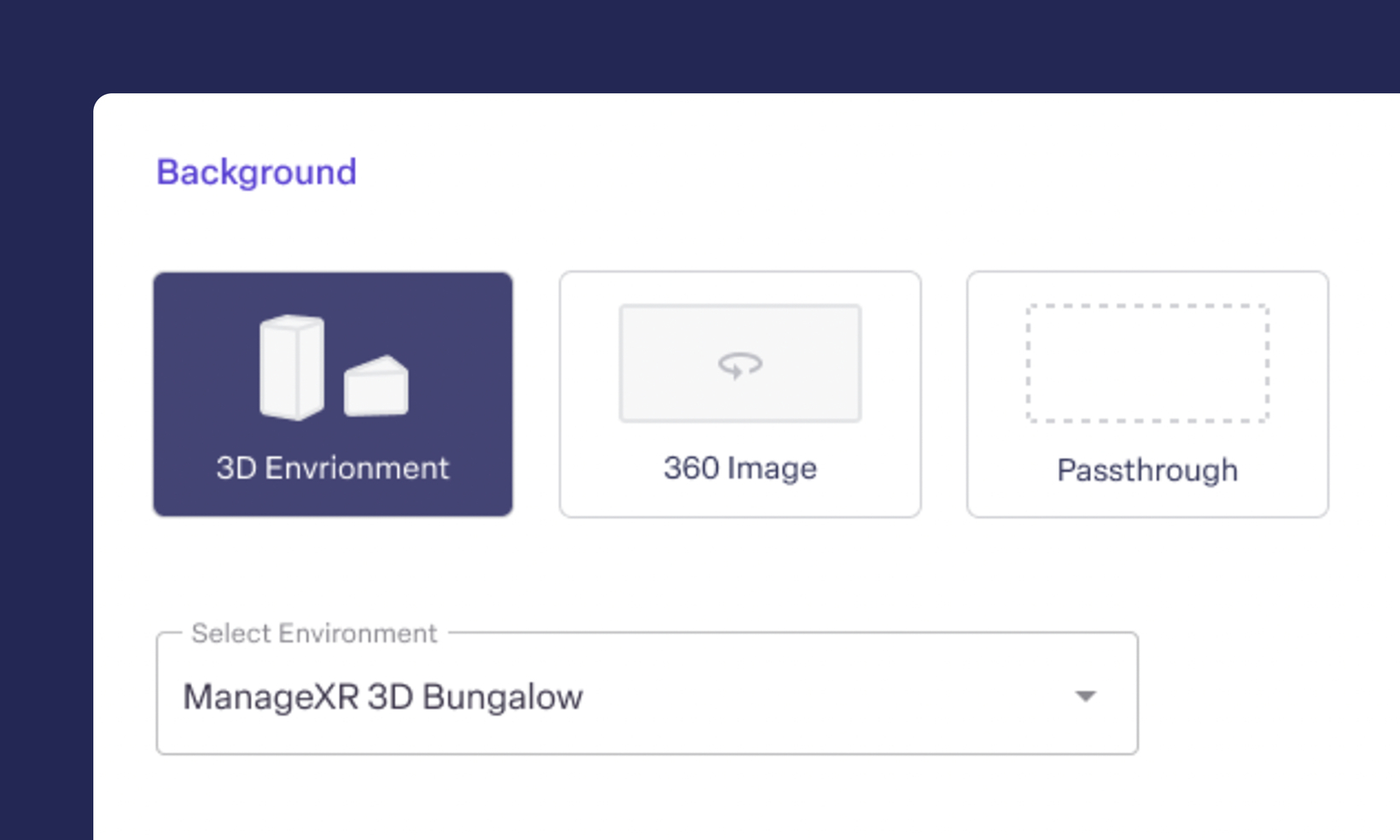1400x840 pixels.
Task: Click the gray 360 image preview rectangle
Action: click(x=740, y=363)
